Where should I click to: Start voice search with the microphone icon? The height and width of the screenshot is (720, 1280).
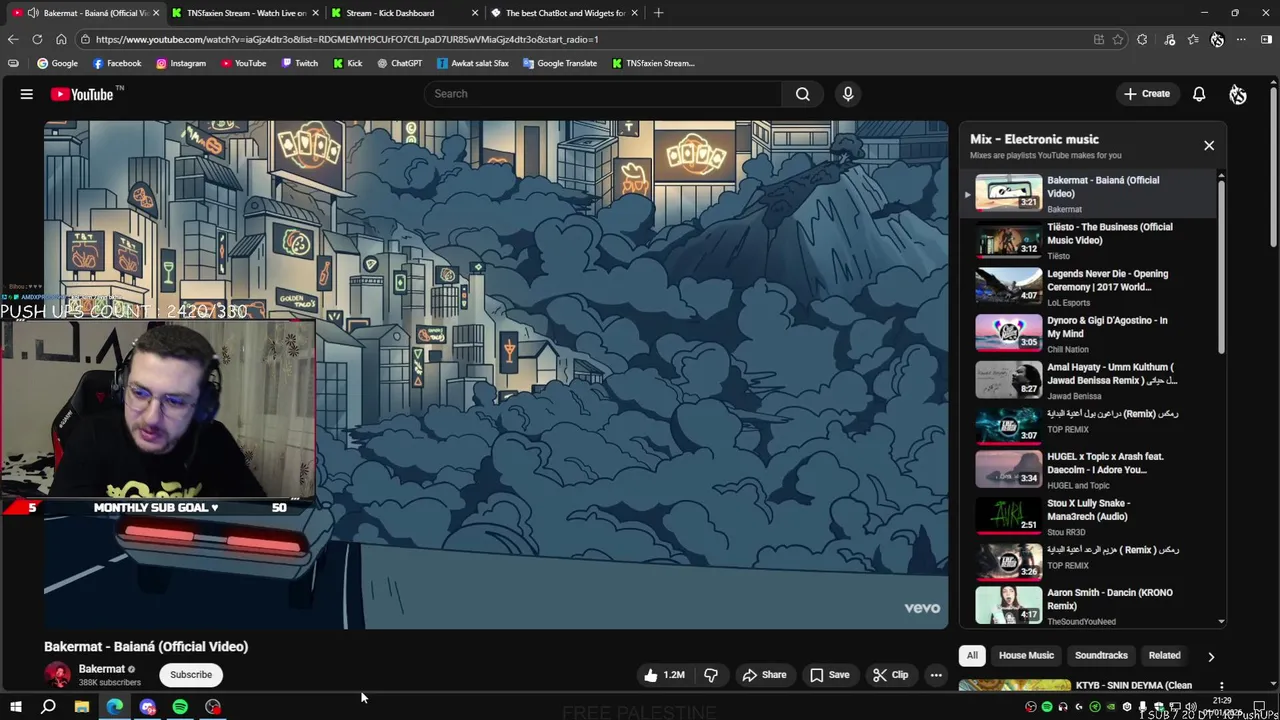pos(848,94)
